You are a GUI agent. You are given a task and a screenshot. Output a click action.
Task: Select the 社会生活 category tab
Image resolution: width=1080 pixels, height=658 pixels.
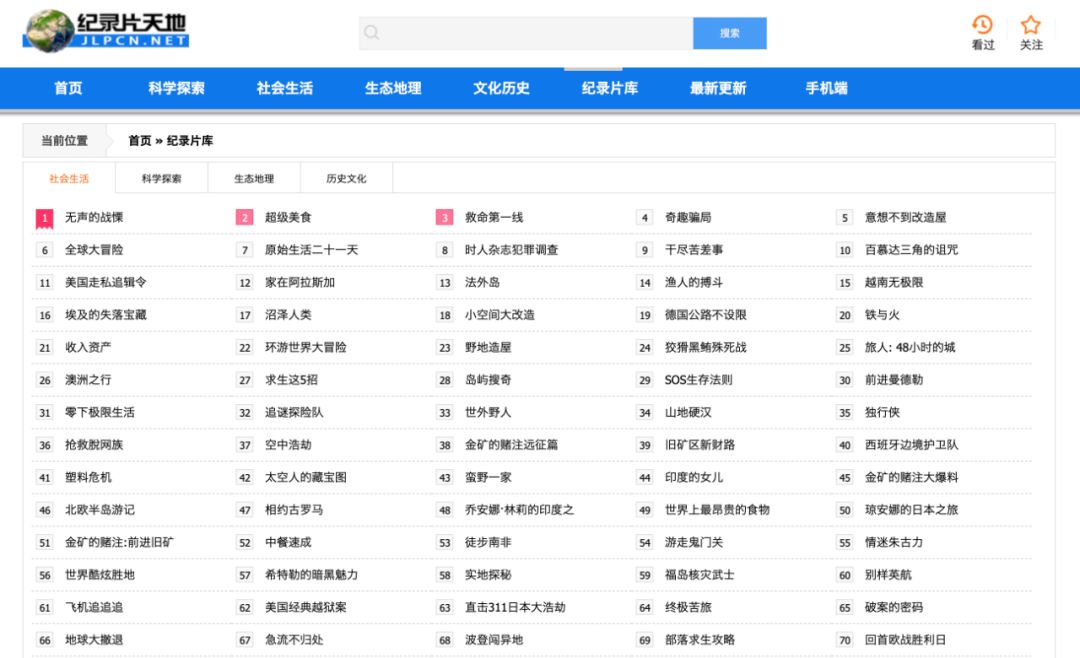click(69, 179)
